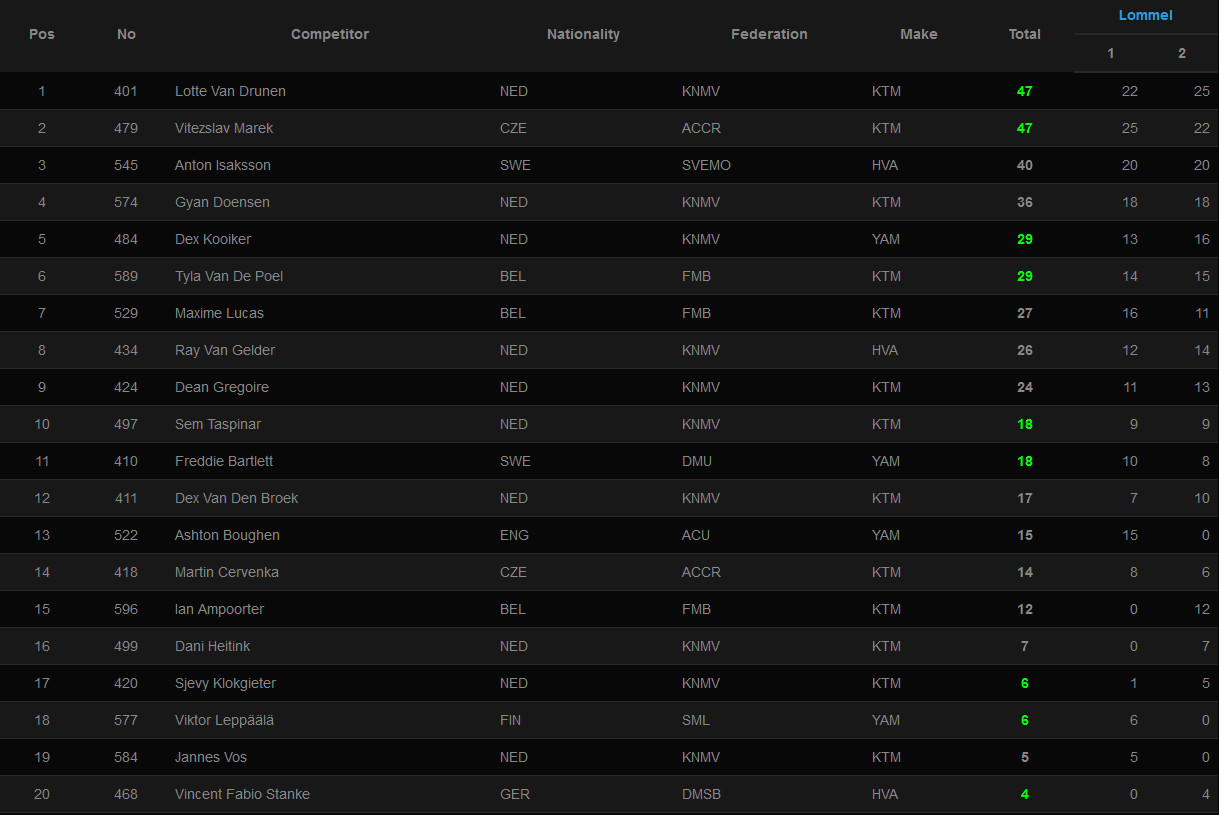
Task: Click total 40 for Anton Isaksson
Action: (x=1025, y=165)
